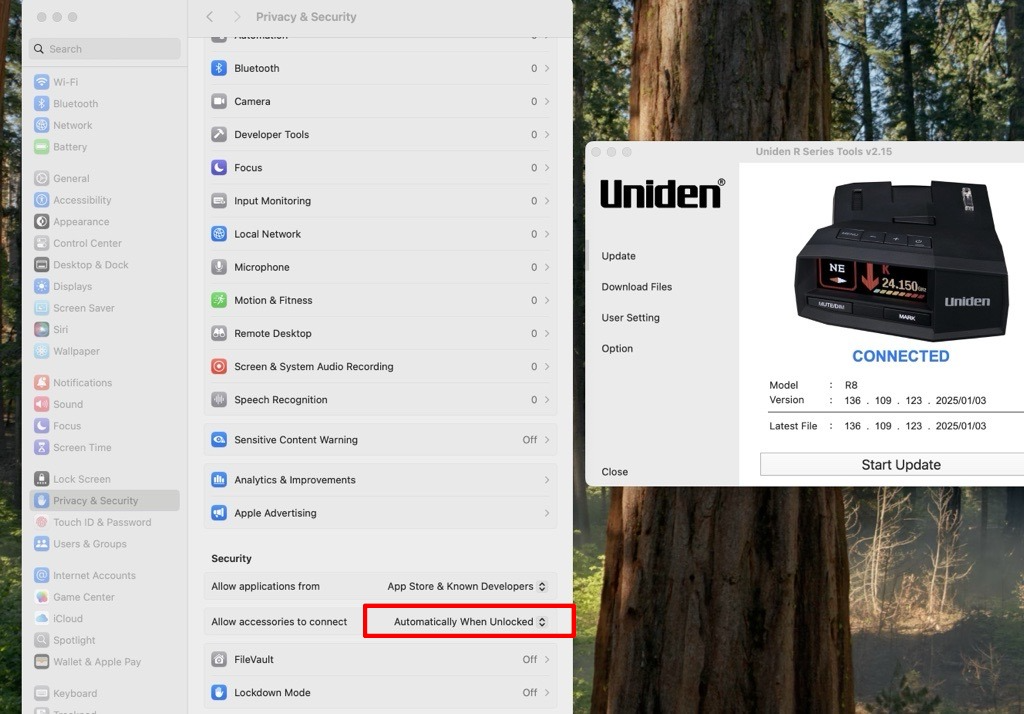Open Spotlight magnifier icon in sidebar
This screenshot has height=714, width=1024.
click(x=42, y=640)
